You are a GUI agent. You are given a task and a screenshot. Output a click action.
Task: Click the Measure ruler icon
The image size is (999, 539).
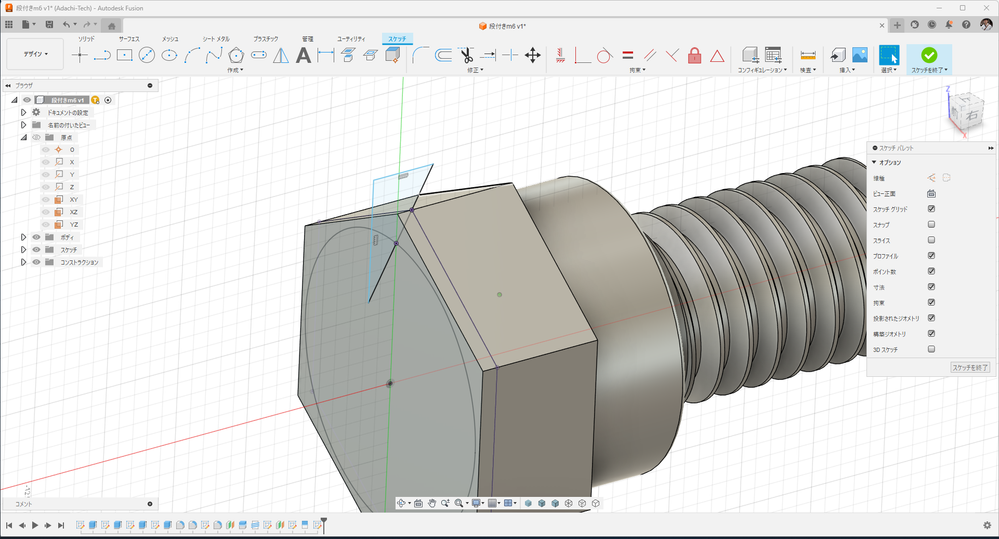coord(808,55)
